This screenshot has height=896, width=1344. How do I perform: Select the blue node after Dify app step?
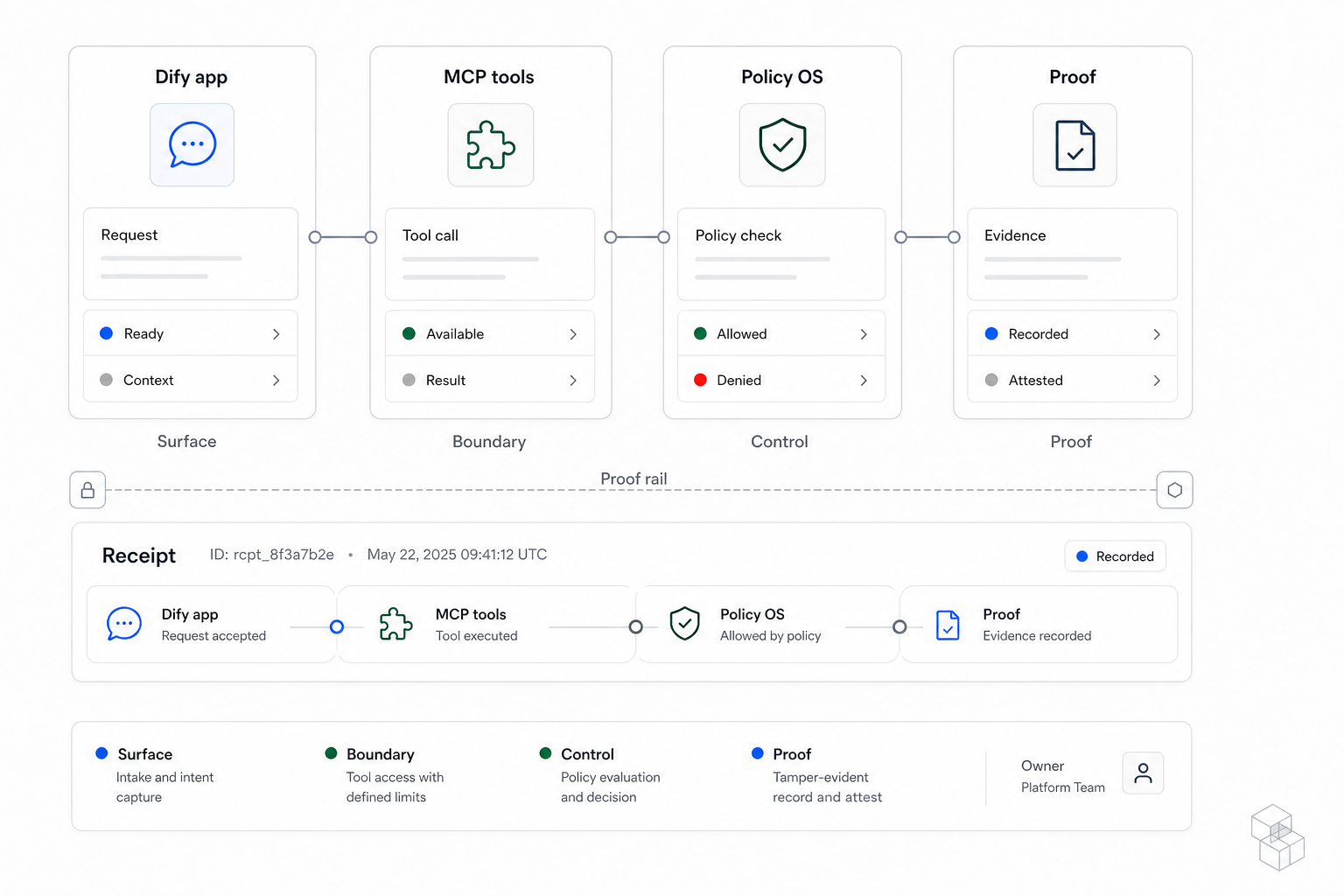(337, 626)
